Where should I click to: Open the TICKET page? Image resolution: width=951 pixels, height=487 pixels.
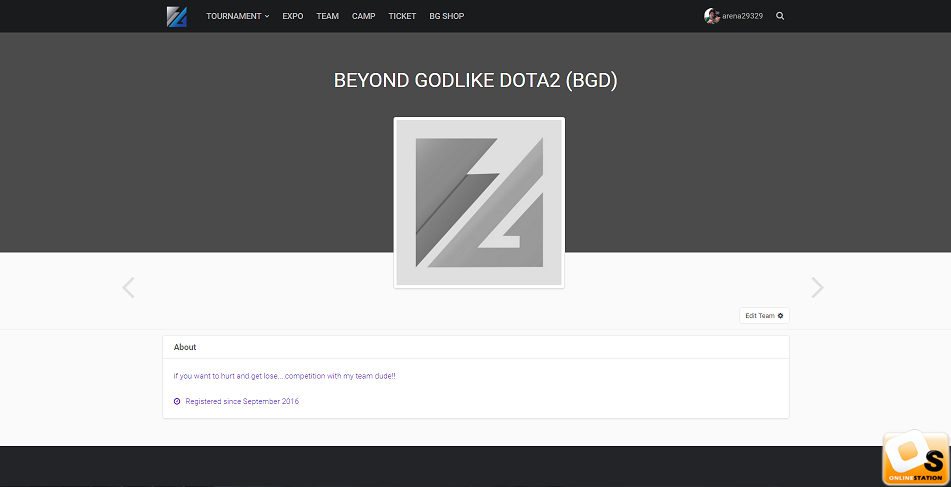click(402, 16)
